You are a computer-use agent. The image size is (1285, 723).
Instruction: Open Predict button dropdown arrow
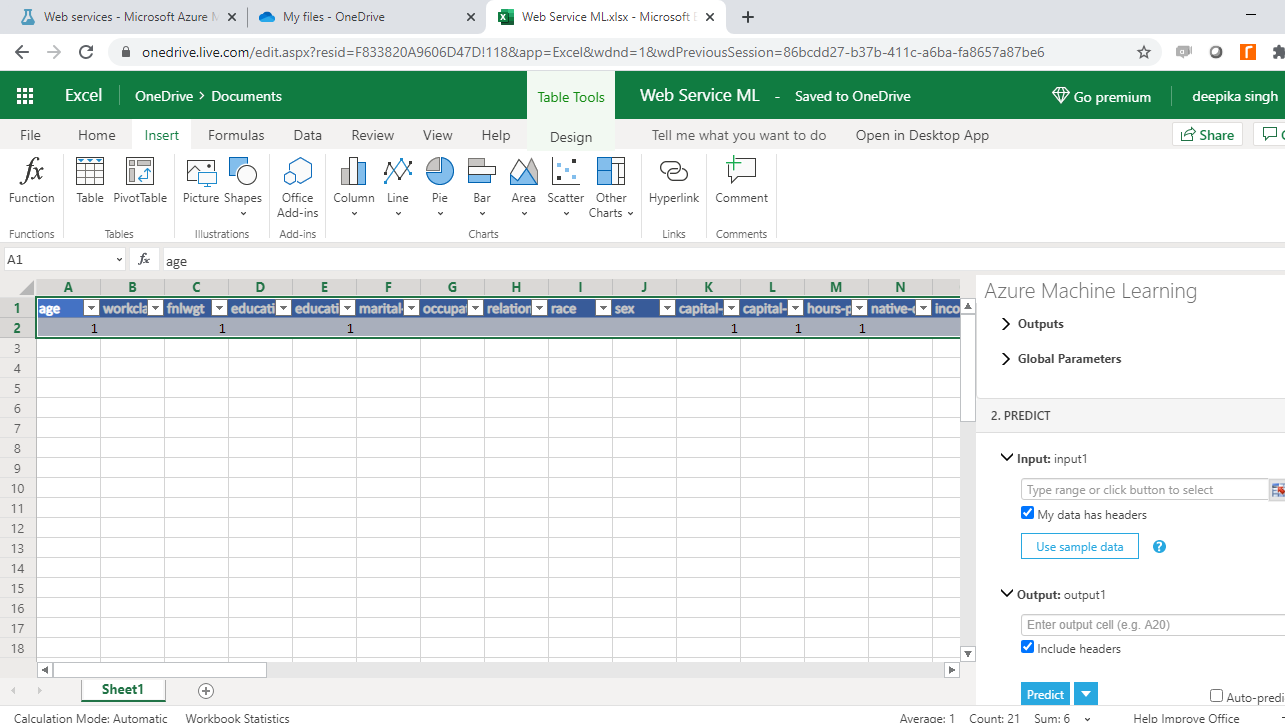[x=1086, y=694]
